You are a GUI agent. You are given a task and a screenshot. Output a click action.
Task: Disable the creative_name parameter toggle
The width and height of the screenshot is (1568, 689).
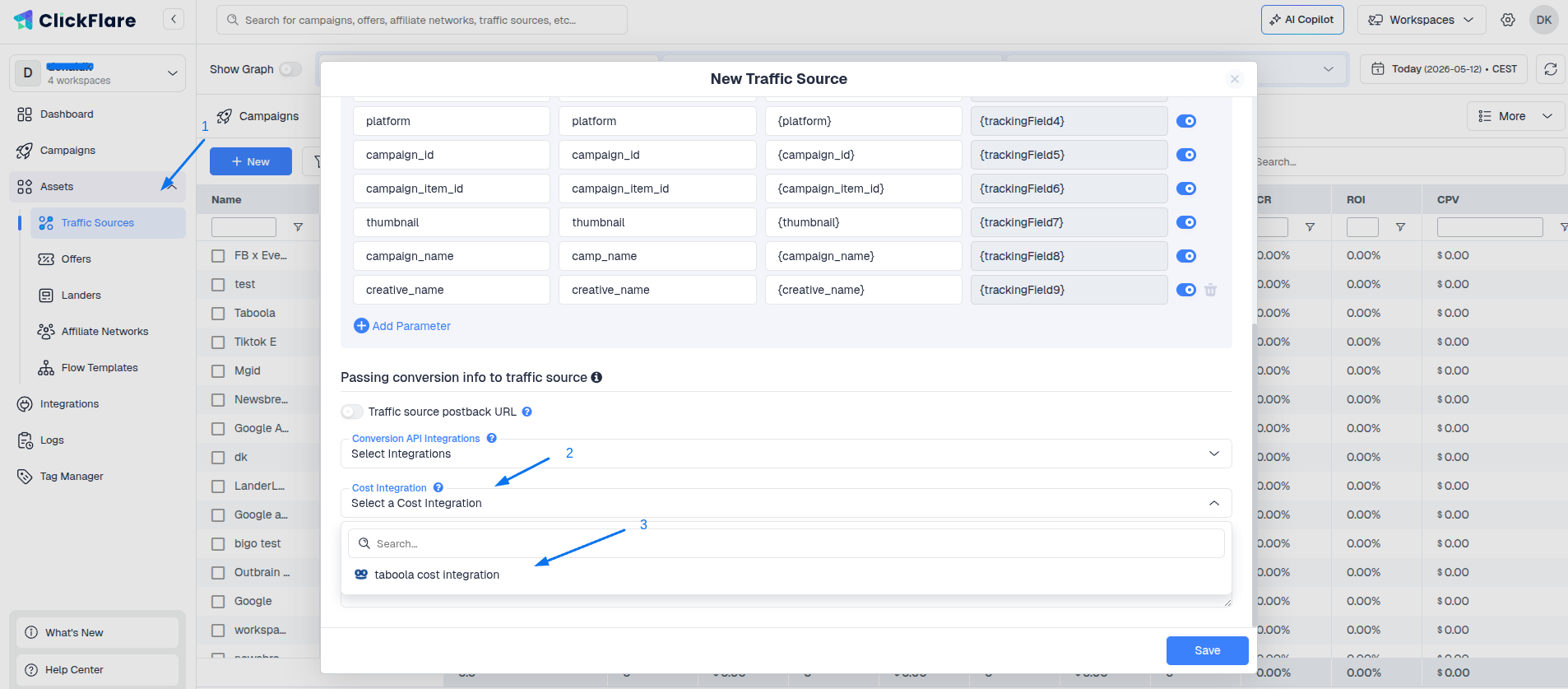(x=1186, y=290)
